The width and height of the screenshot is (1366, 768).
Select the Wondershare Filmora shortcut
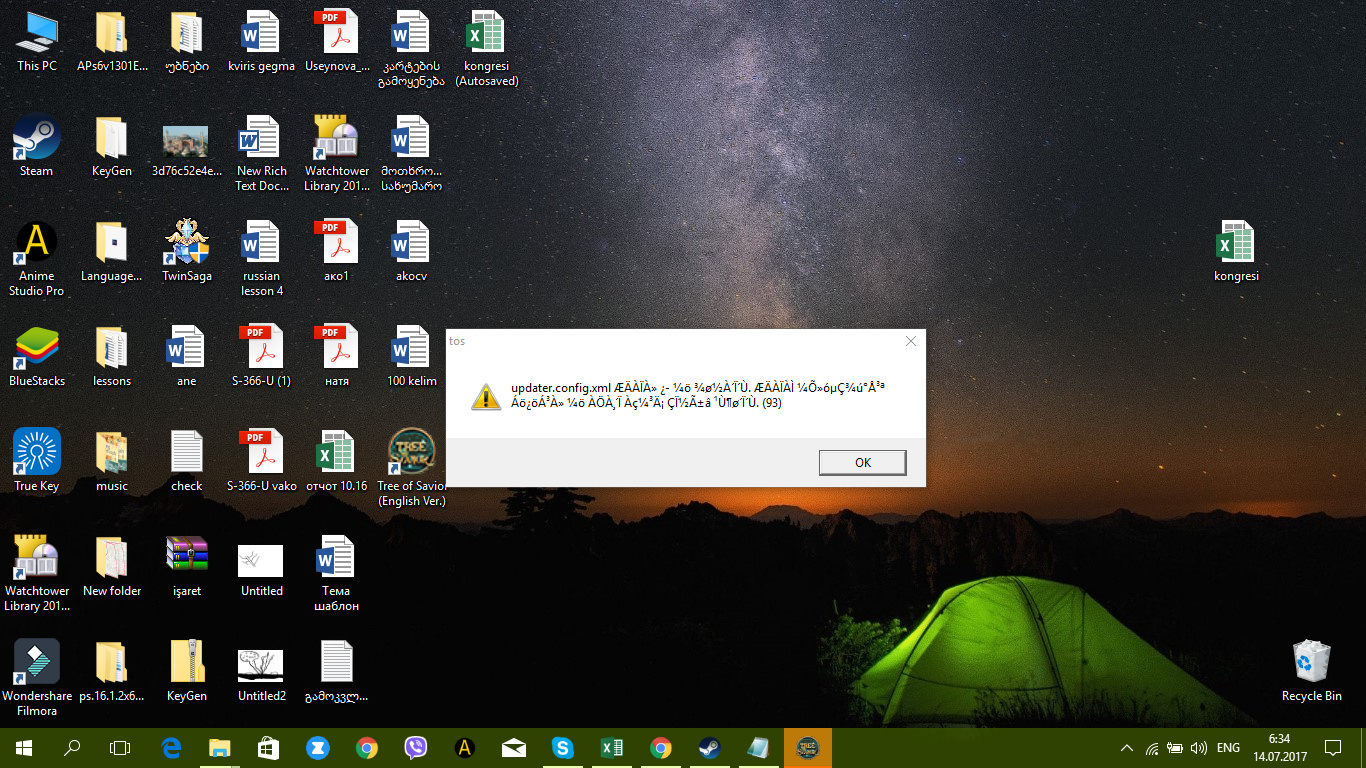pyautogui.click(x=37, y=665)
